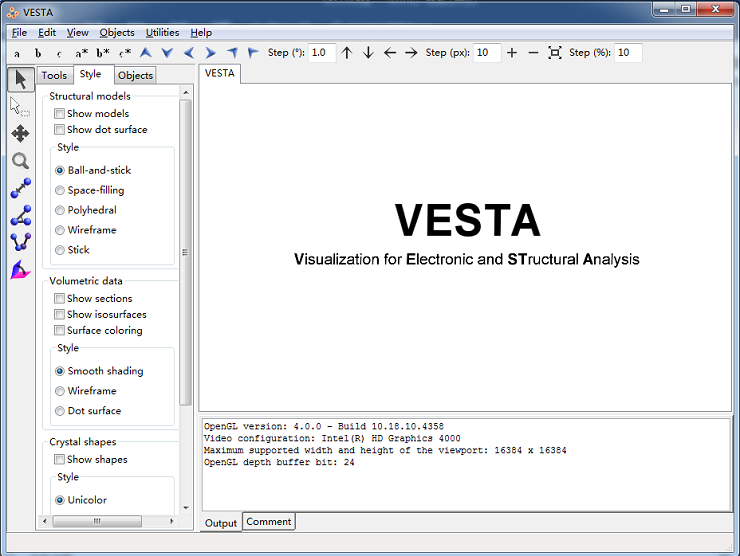Open the Objects menu in the menu bar
Viewport: 740px width, 556px height.
[x=117, y=33]
